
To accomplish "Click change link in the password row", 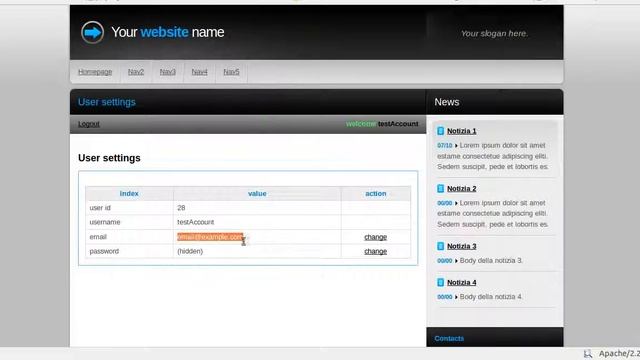I will (376, 251).
